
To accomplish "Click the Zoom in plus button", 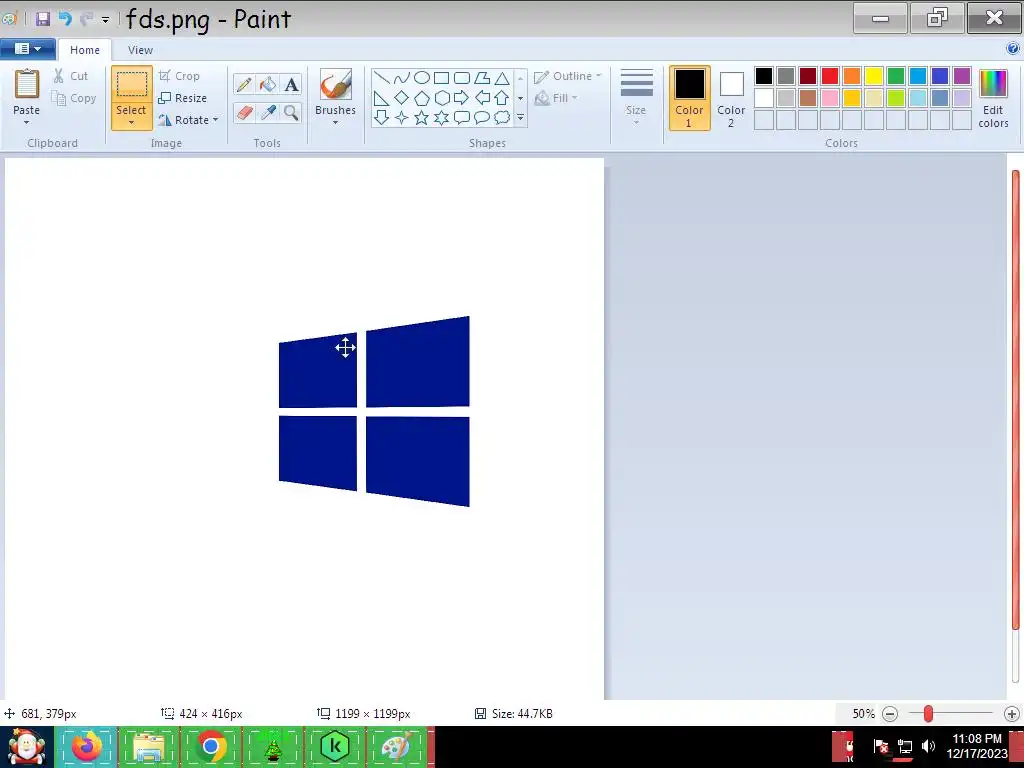I will 1012,714.
